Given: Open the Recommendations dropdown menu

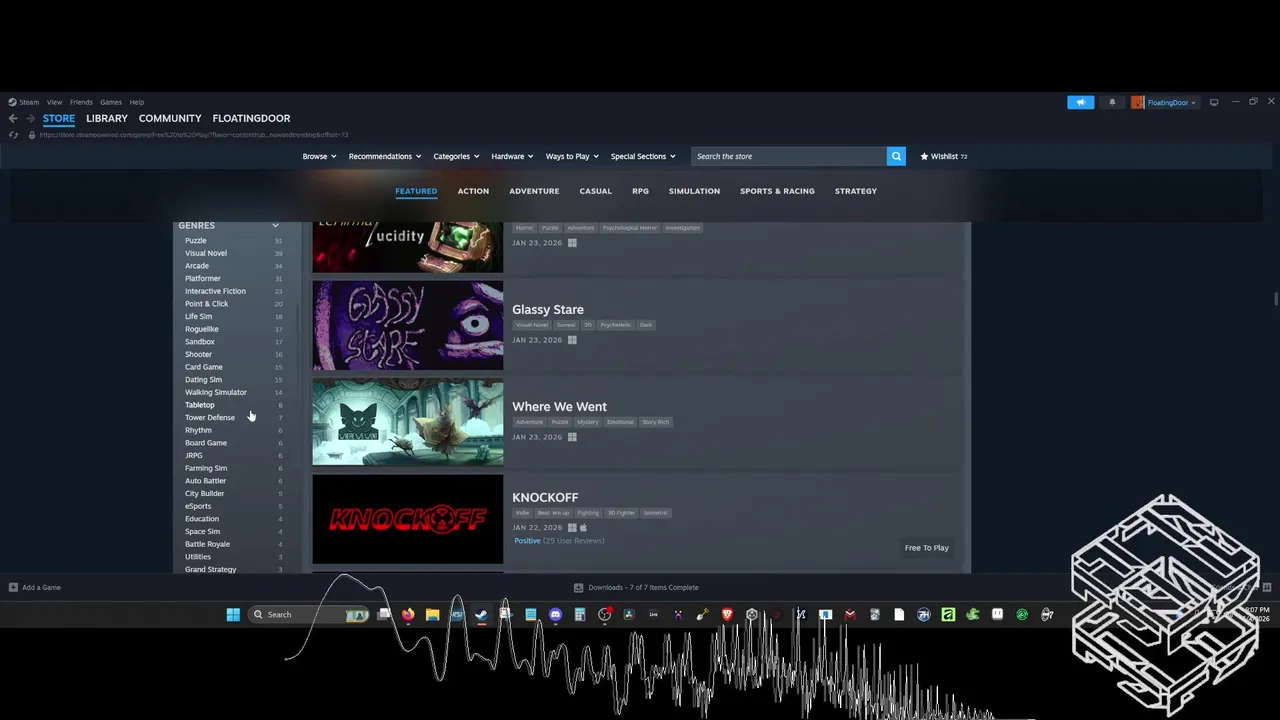Looking at the screenshot, I should tap(385, 156).
